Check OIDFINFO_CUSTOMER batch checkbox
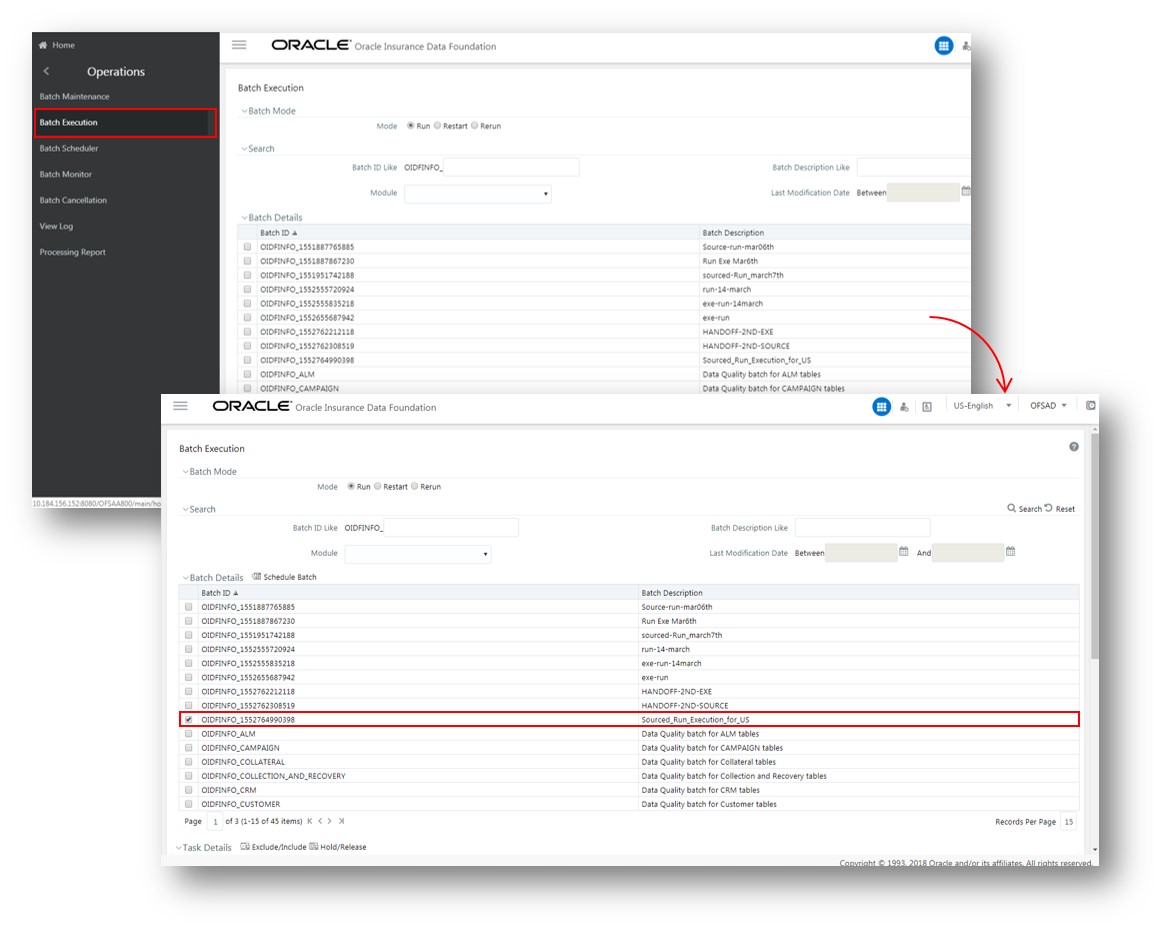Screen dimensions: 1164x931 coord(189,804)
